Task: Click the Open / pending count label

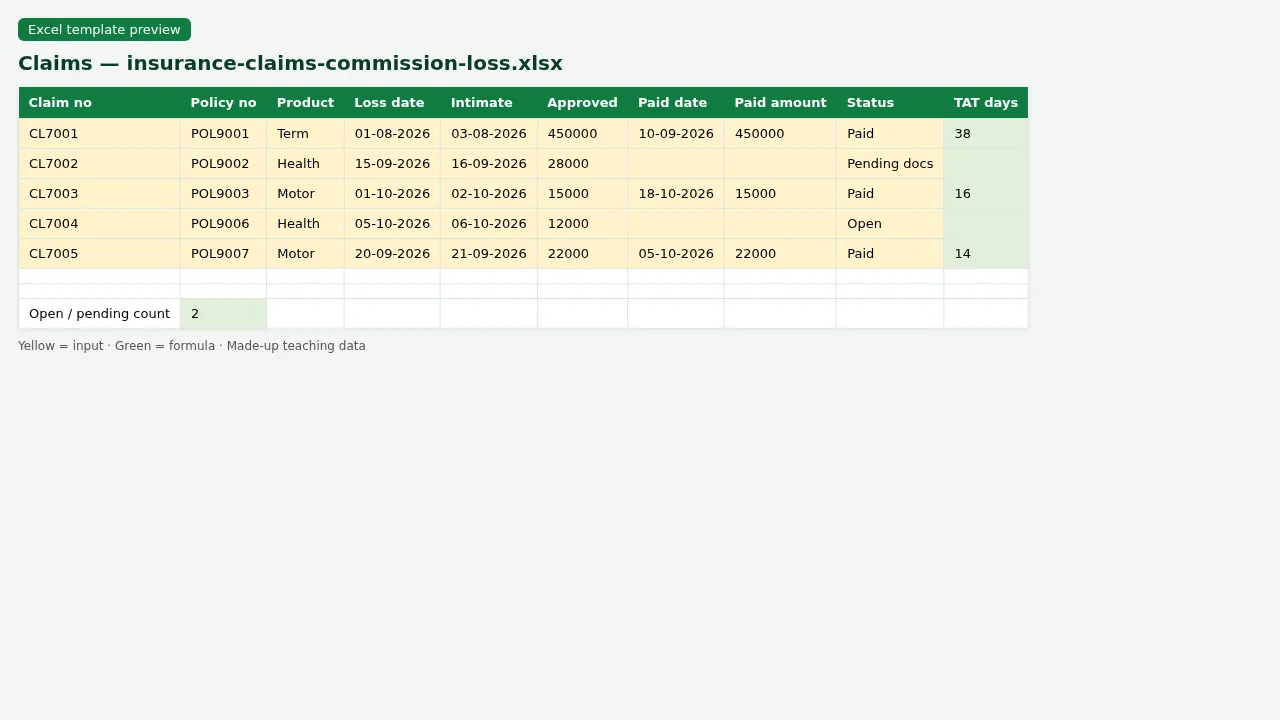Action: [99, 314]
